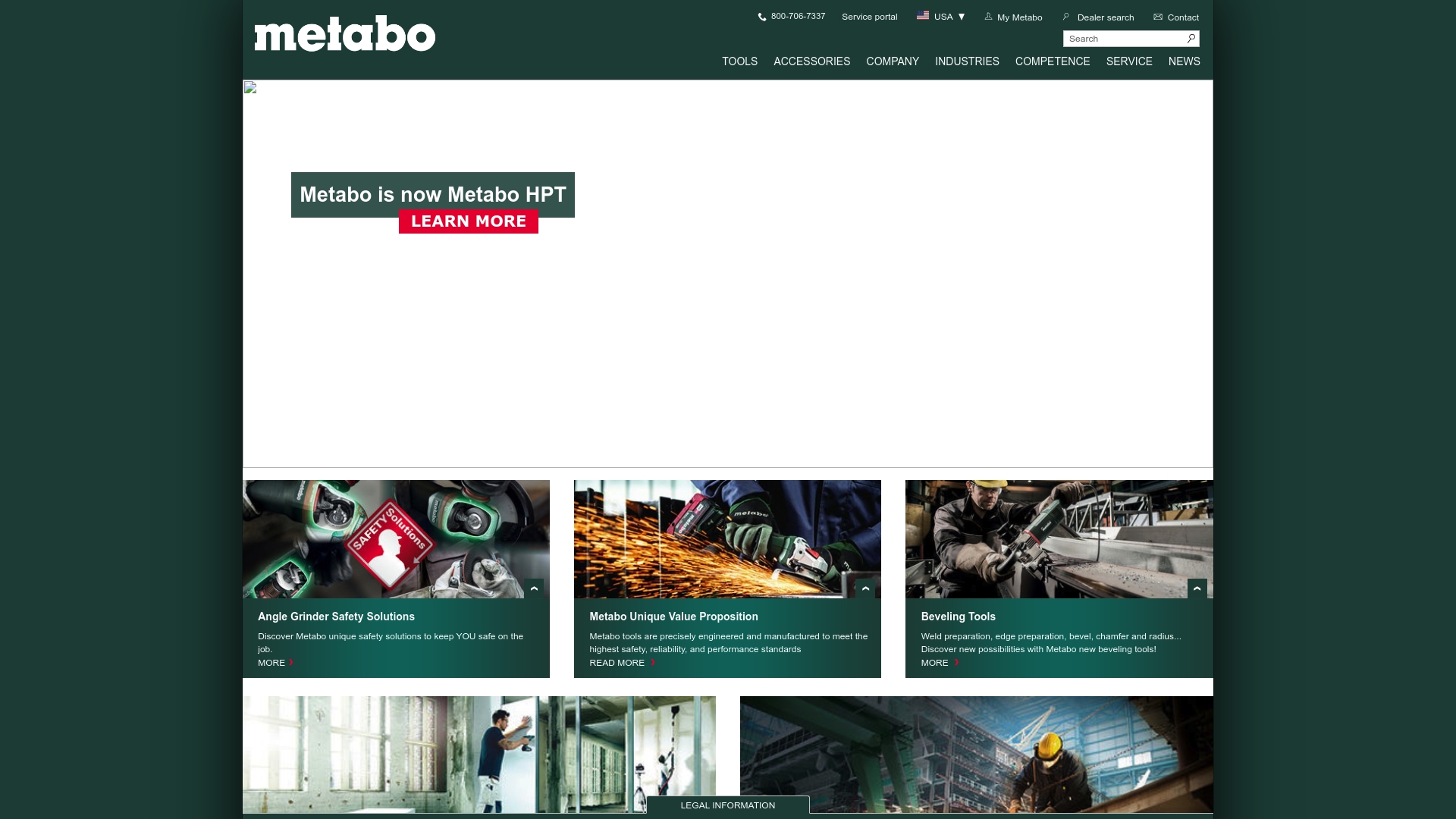Click the Beveling Tools heading
The image size is (1456, 819).
pyautogui.click(x=958, y=617)
